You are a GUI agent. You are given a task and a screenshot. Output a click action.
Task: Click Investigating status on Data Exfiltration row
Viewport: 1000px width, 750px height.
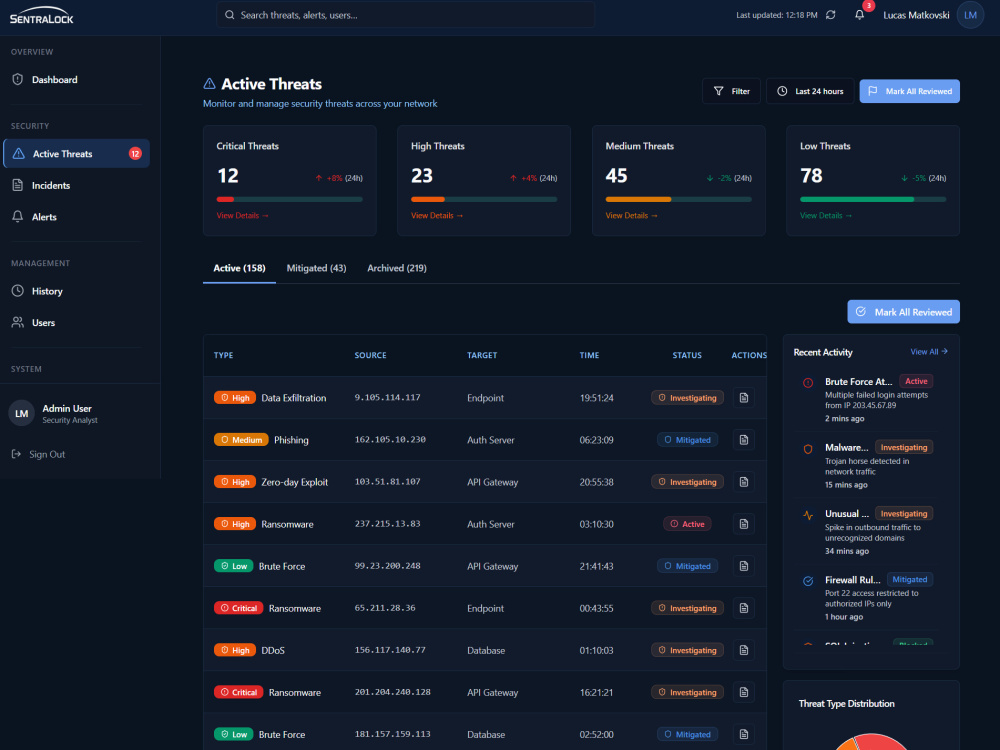(x=687, y=397)
